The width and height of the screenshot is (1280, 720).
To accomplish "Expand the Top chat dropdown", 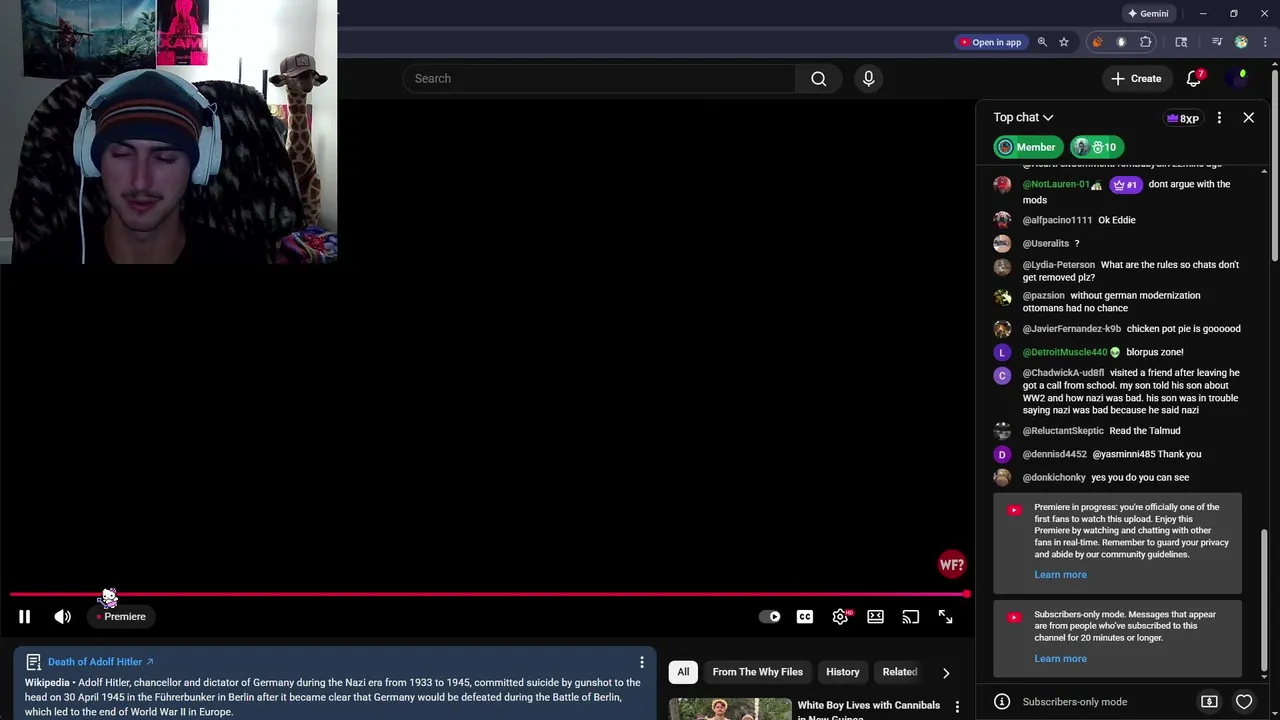I will (1023, 118).
